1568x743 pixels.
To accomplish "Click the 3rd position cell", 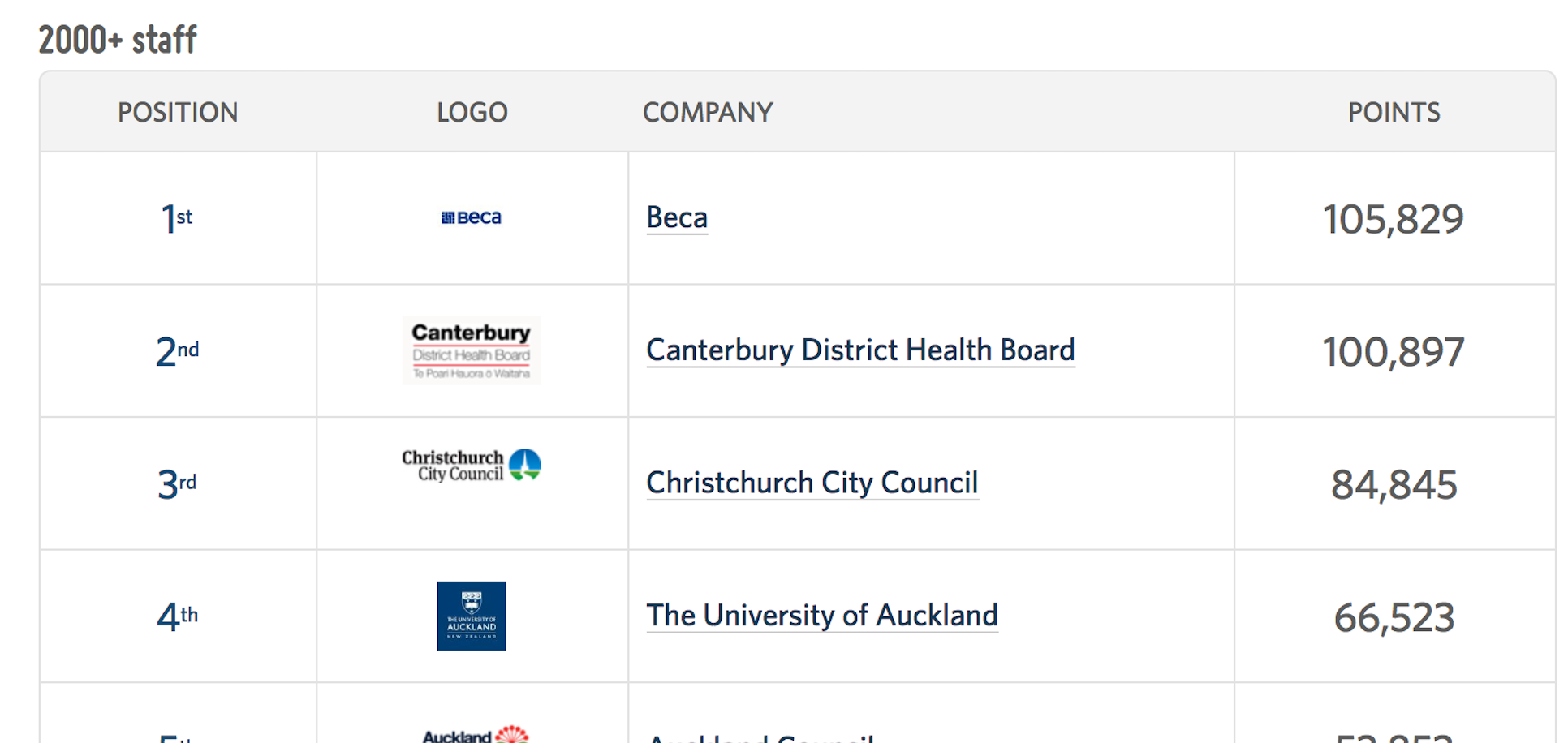I will [178, 484].
